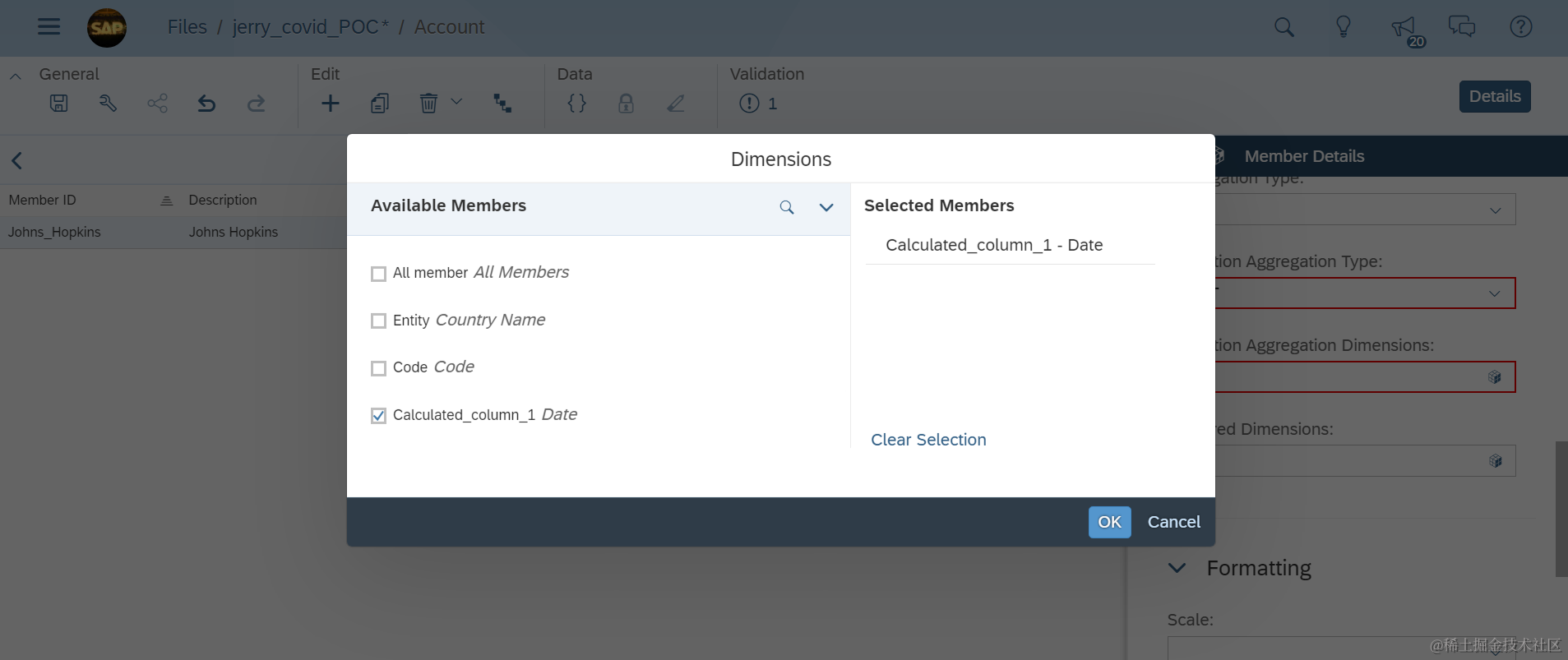Select the Johns_Hopkins member row
This screenshot has width=1568, height=660.
click(173, 233)
